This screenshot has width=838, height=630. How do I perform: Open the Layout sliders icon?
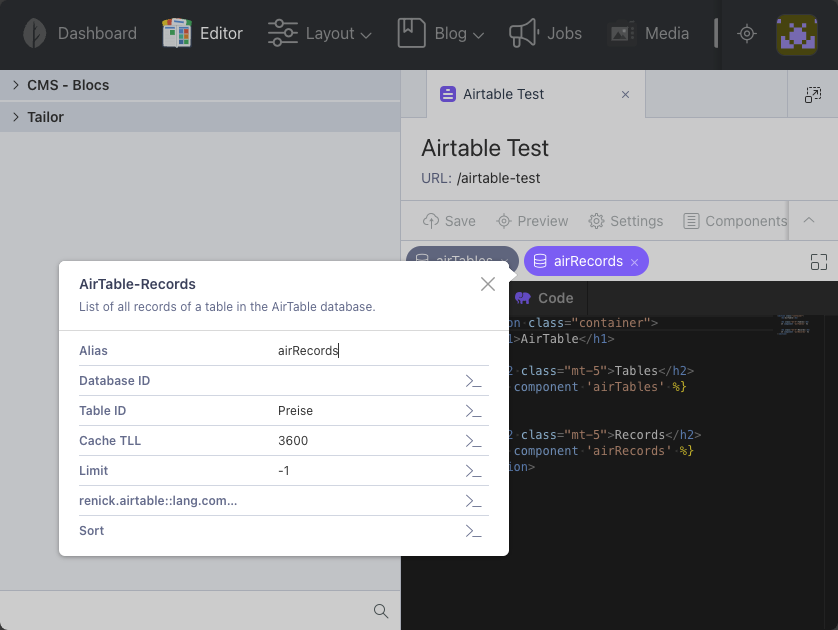[x=283, y=33]
